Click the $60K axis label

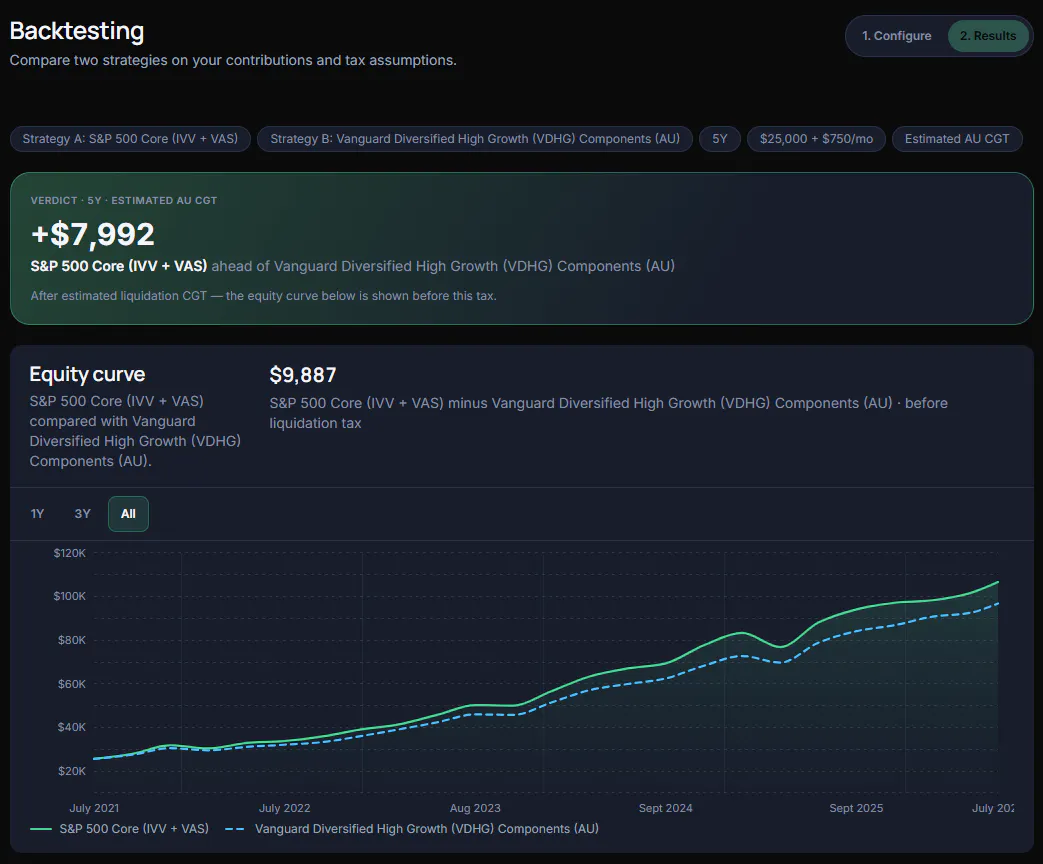[x=72, y=684]
